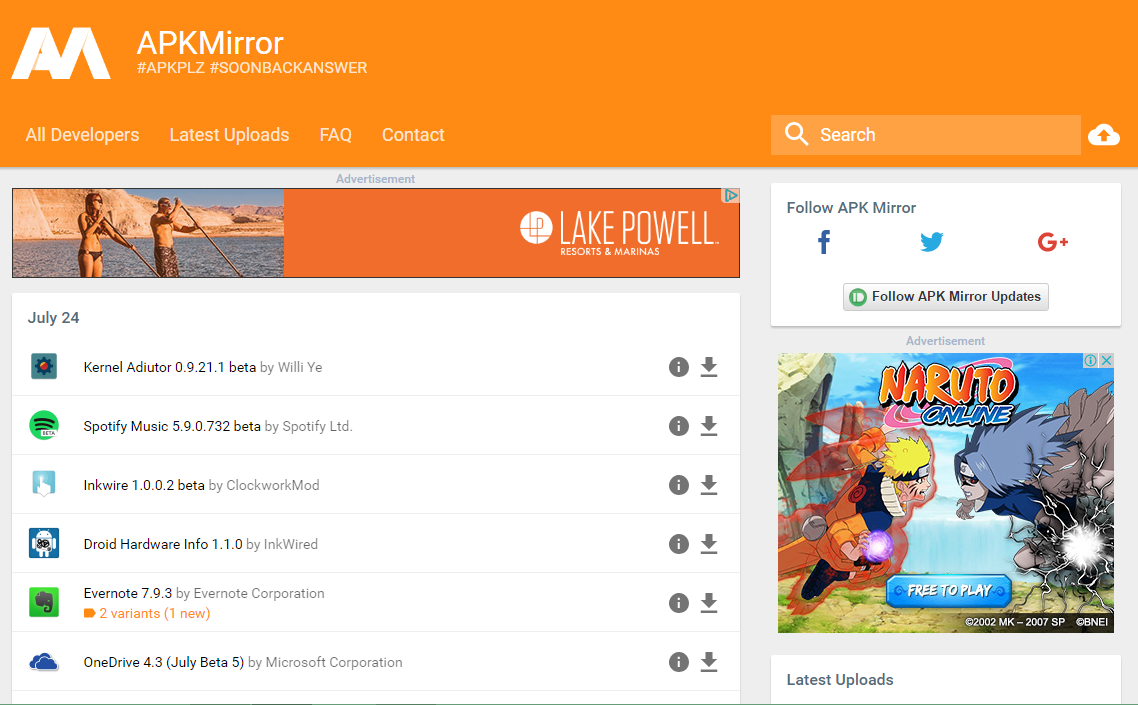Open developer Microsoft Corporation link
Image resolution: width=1138 pixels, height=705 pixels.
coord(334,662)
